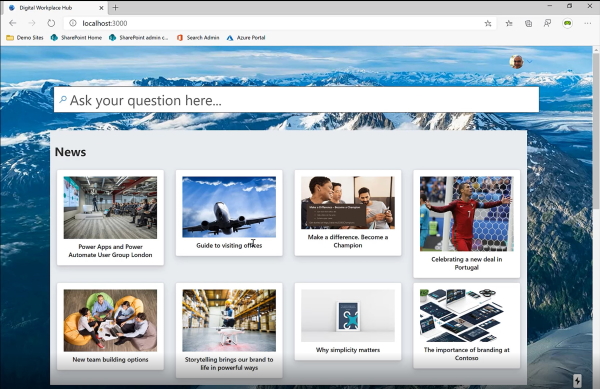Click New team building options title

110,360
